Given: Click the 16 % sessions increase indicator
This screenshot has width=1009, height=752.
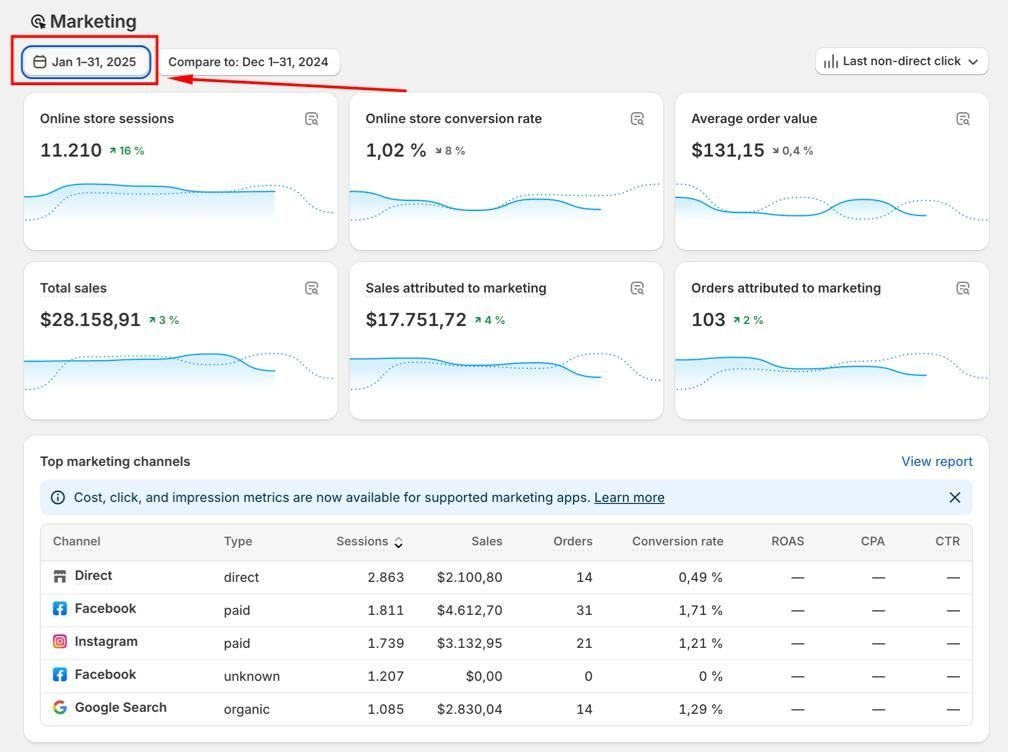Looking at the screenshot, I should point(126,151).
